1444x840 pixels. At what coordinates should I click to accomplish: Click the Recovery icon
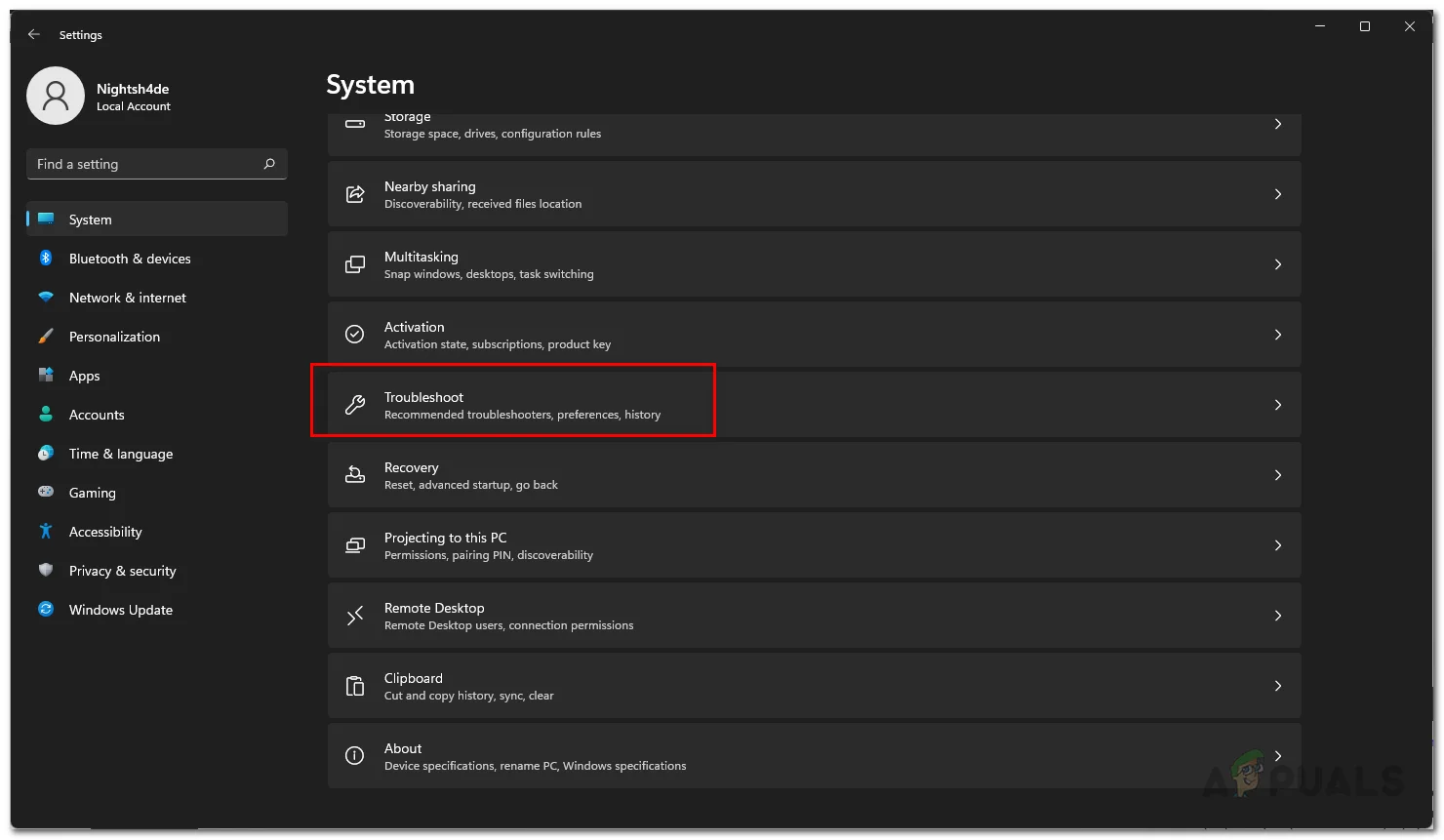(355, 475)
